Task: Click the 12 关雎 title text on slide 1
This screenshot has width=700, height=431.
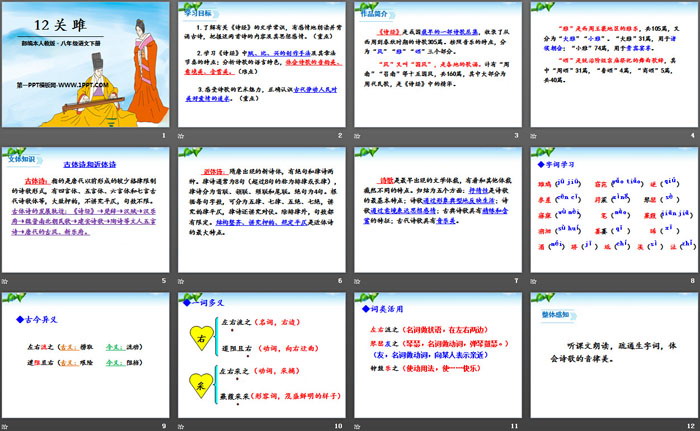Action: coord(60,25)
